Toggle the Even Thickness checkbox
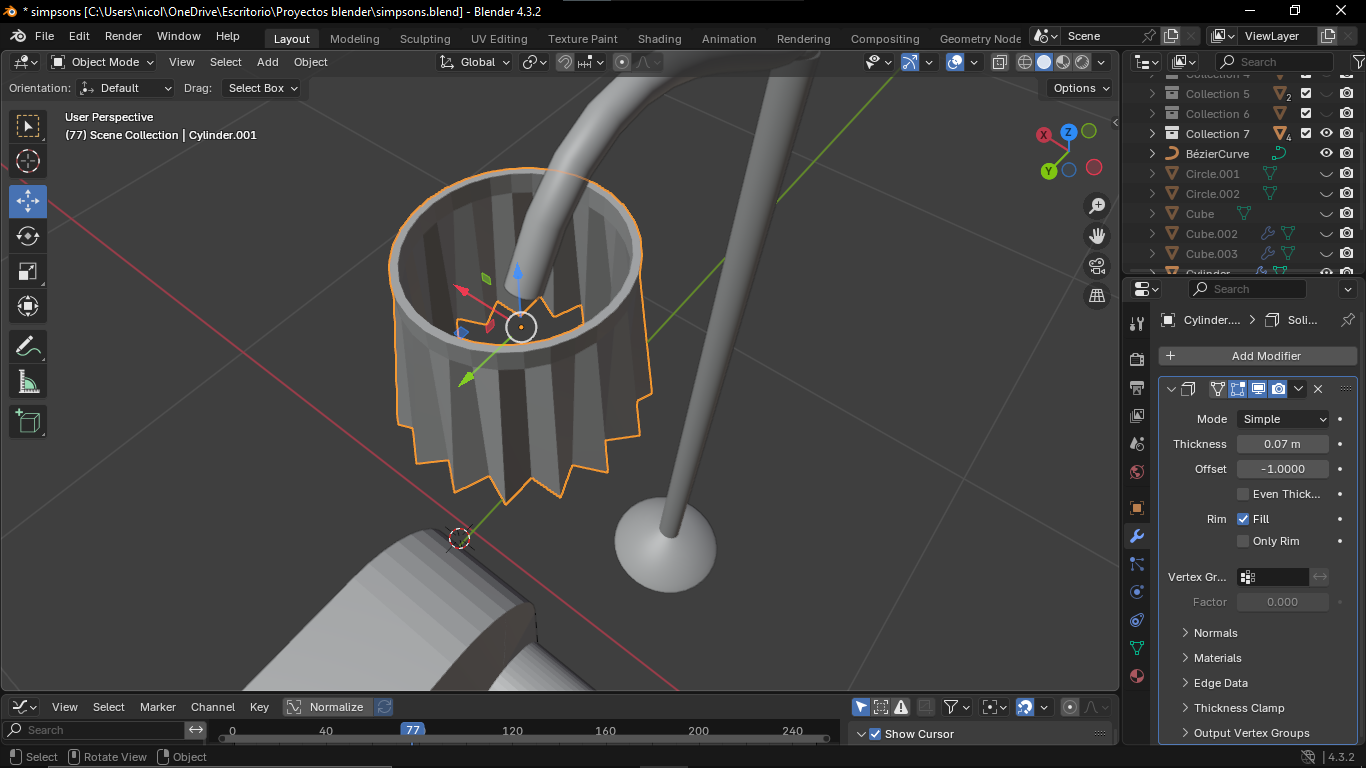The width and height of the screenshot is (1366, 768). [1243, 494]
